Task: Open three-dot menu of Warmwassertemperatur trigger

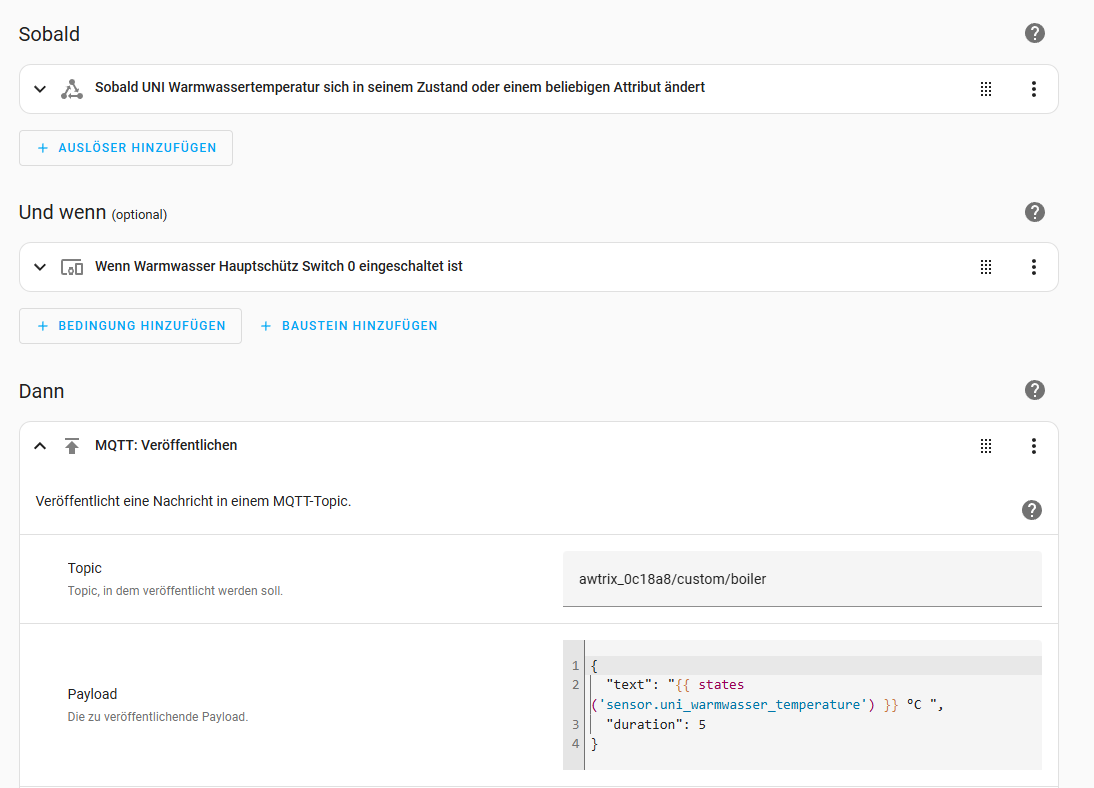Action: (1033, 89)
